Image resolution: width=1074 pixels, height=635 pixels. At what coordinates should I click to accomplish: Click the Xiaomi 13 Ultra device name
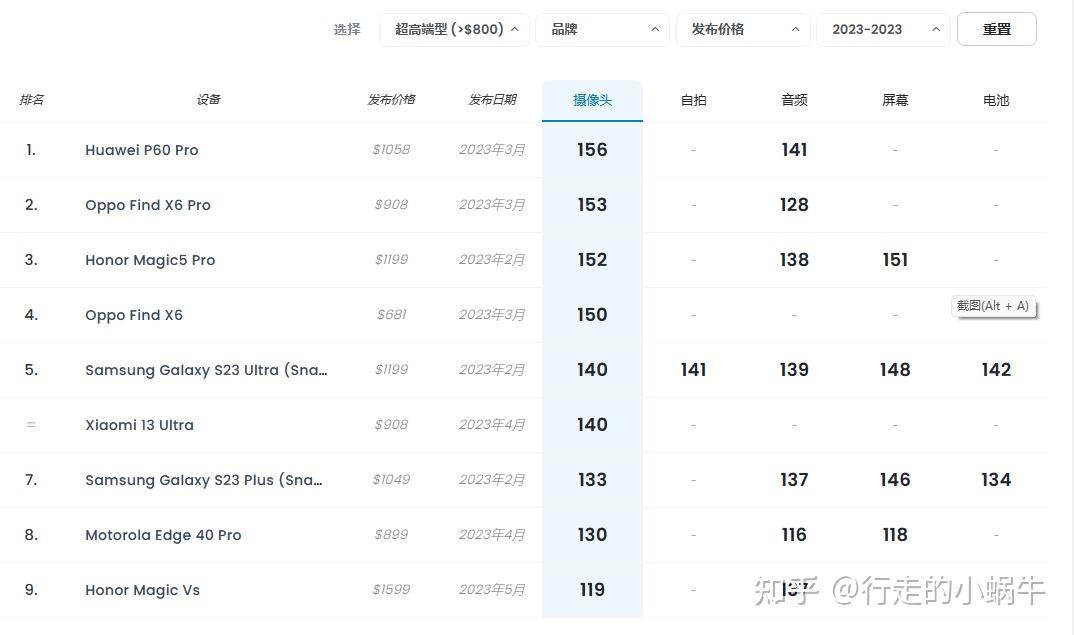tap(139, 425)
